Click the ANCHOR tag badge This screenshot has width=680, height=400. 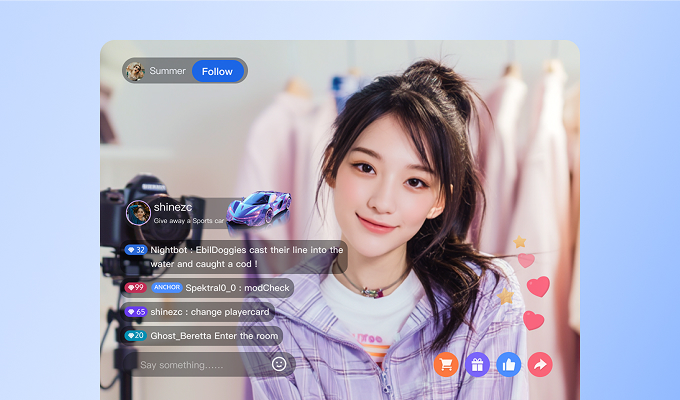(x=167, y=287)
